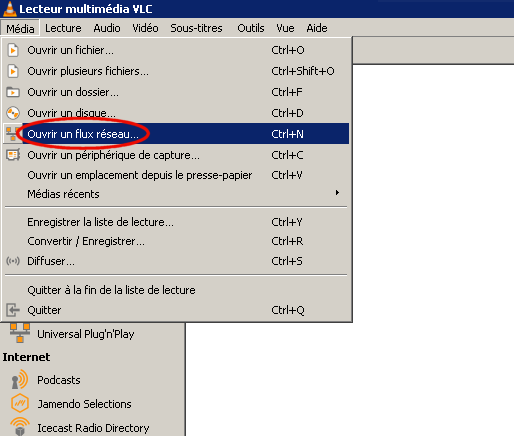Click the VLC cone icon in title bar
514x436 pixels.
[x=10, y=9]
